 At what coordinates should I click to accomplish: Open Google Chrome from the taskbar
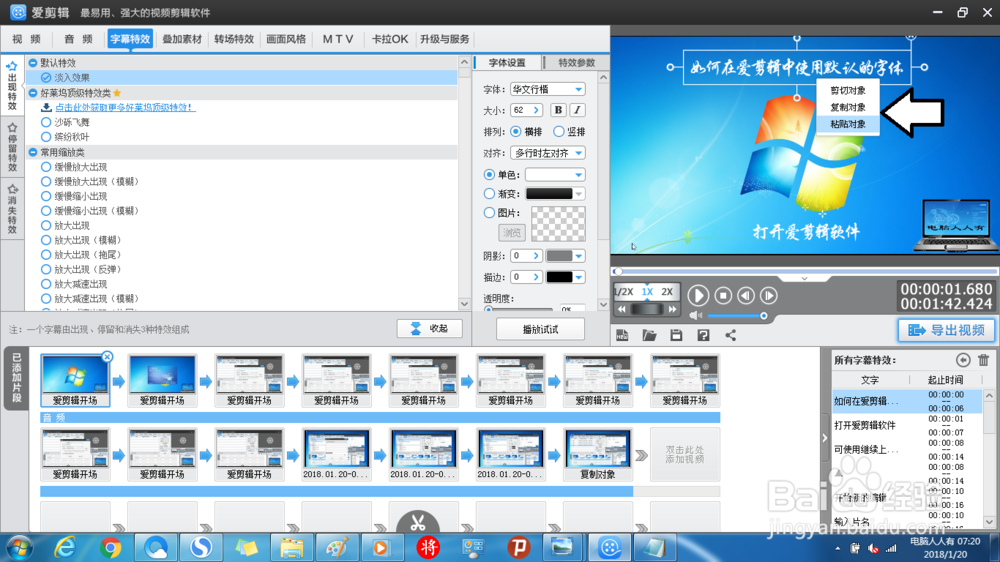pyautogui.click(x=111, y=547)
